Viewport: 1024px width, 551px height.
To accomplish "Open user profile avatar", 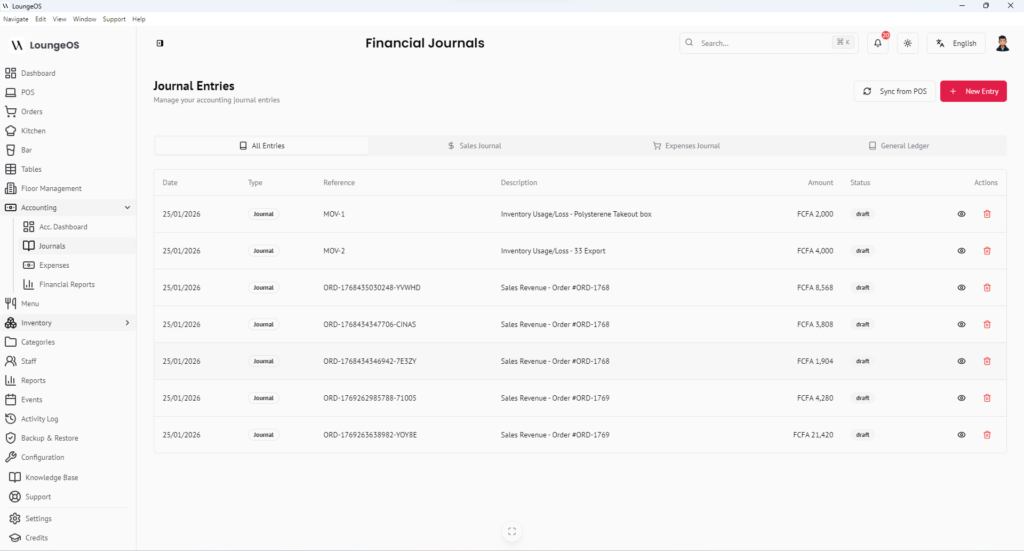I will [x=1002, y=43].
